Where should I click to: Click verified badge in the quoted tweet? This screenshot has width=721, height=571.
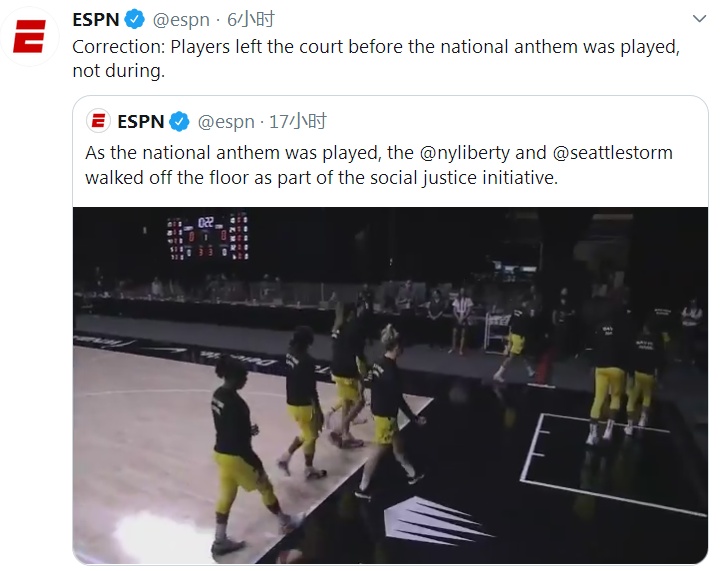179,122
